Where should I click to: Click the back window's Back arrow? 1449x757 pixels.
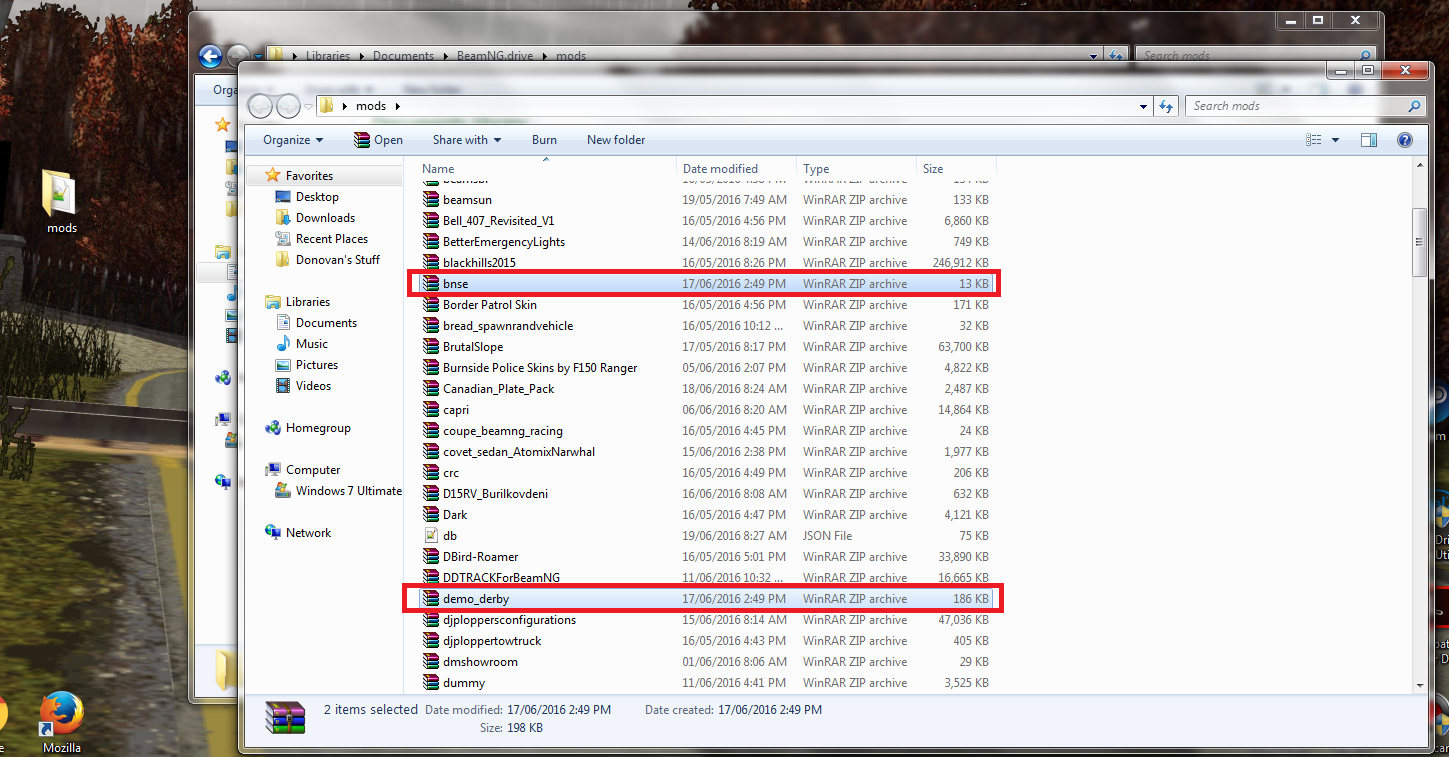point(210,56)
